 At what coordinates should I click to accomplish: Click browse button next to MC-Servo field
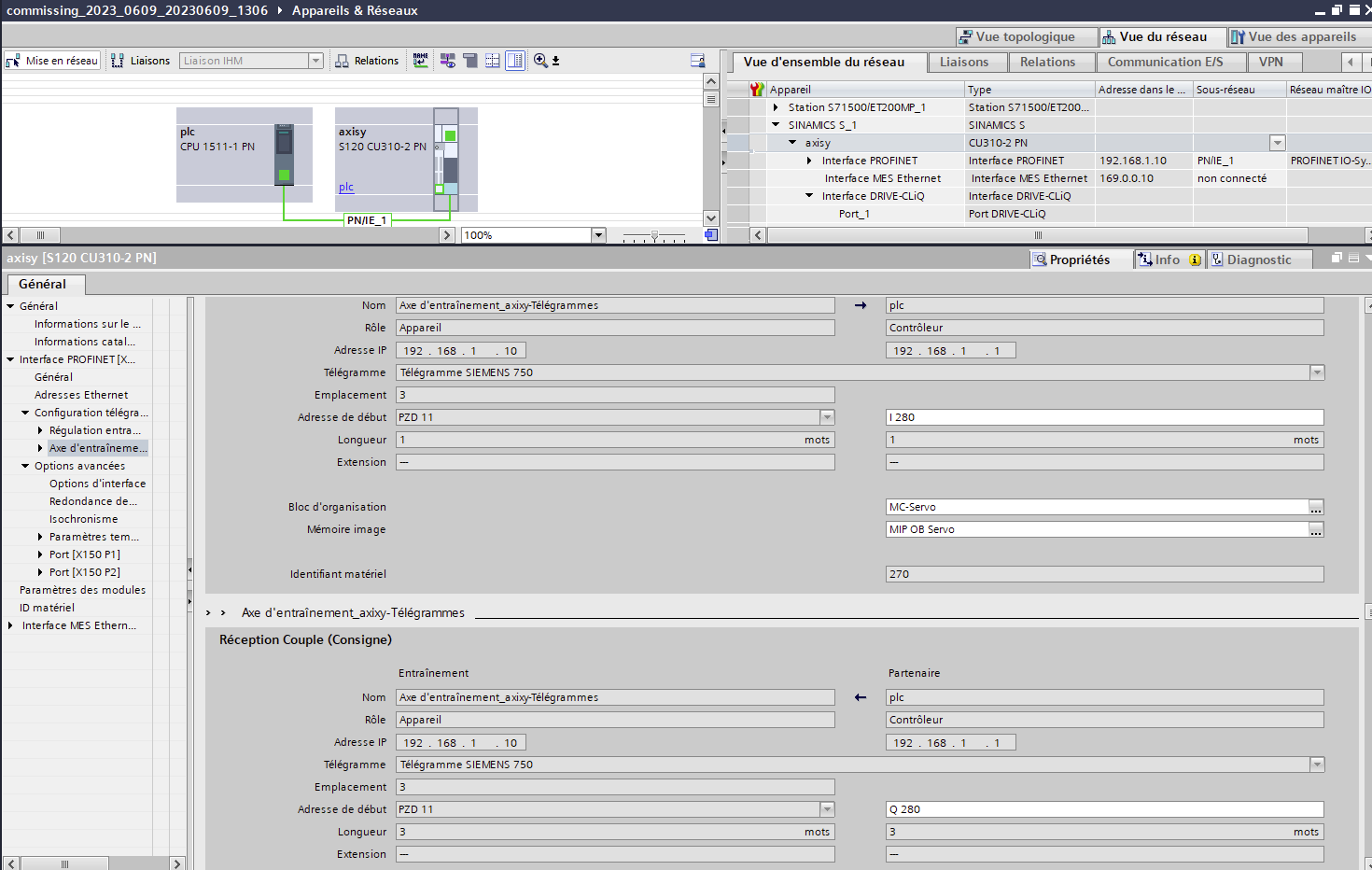[1316, 507]
